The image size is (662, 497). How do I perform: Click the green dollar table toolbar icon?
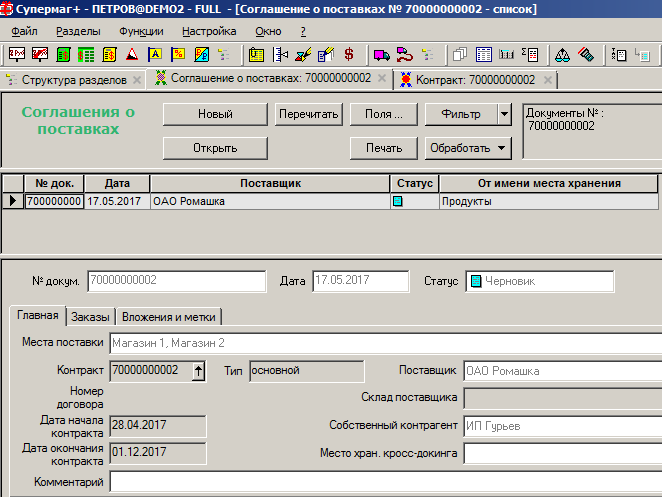point(86,55)
